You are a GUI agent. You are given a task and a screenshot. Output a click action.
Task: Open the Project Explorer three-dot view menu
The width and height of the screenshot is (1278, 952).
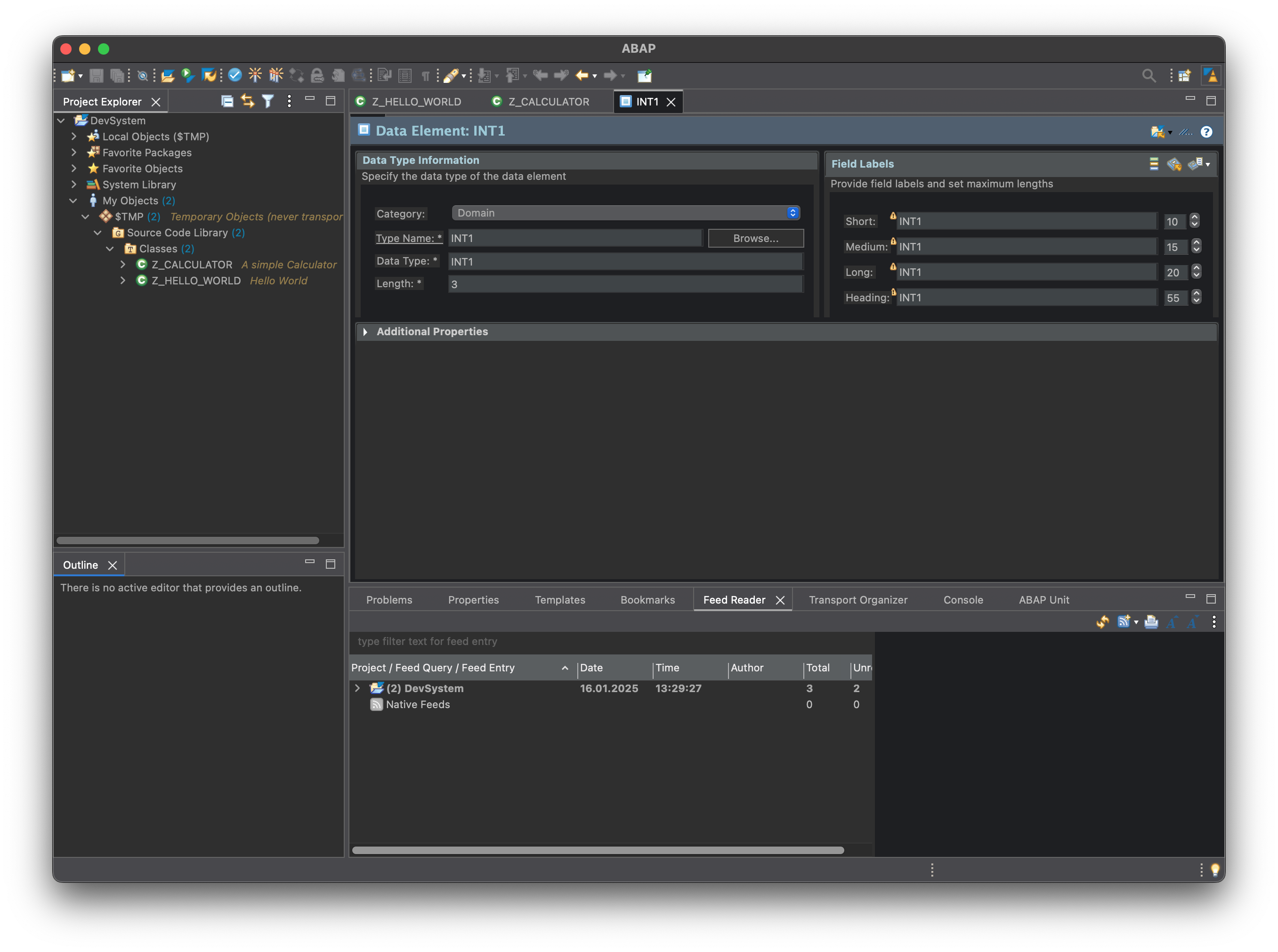pos(289,101)
